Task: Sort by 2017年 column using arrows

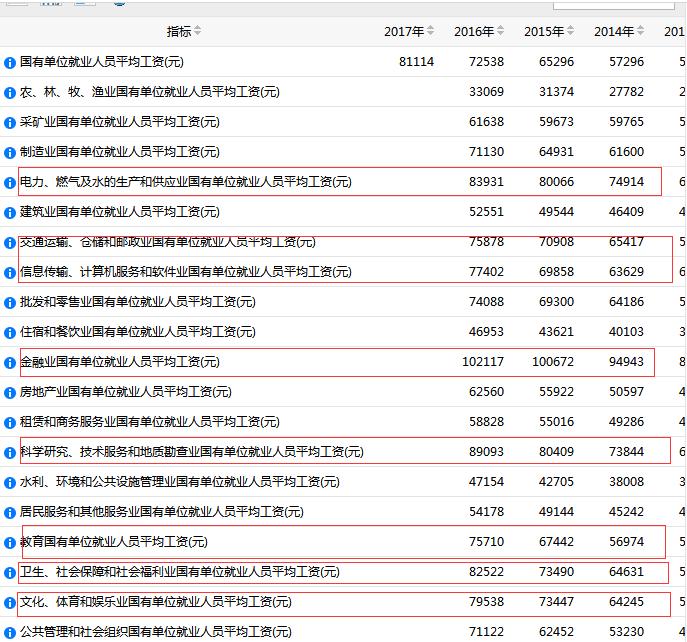Action: point(430,31)
